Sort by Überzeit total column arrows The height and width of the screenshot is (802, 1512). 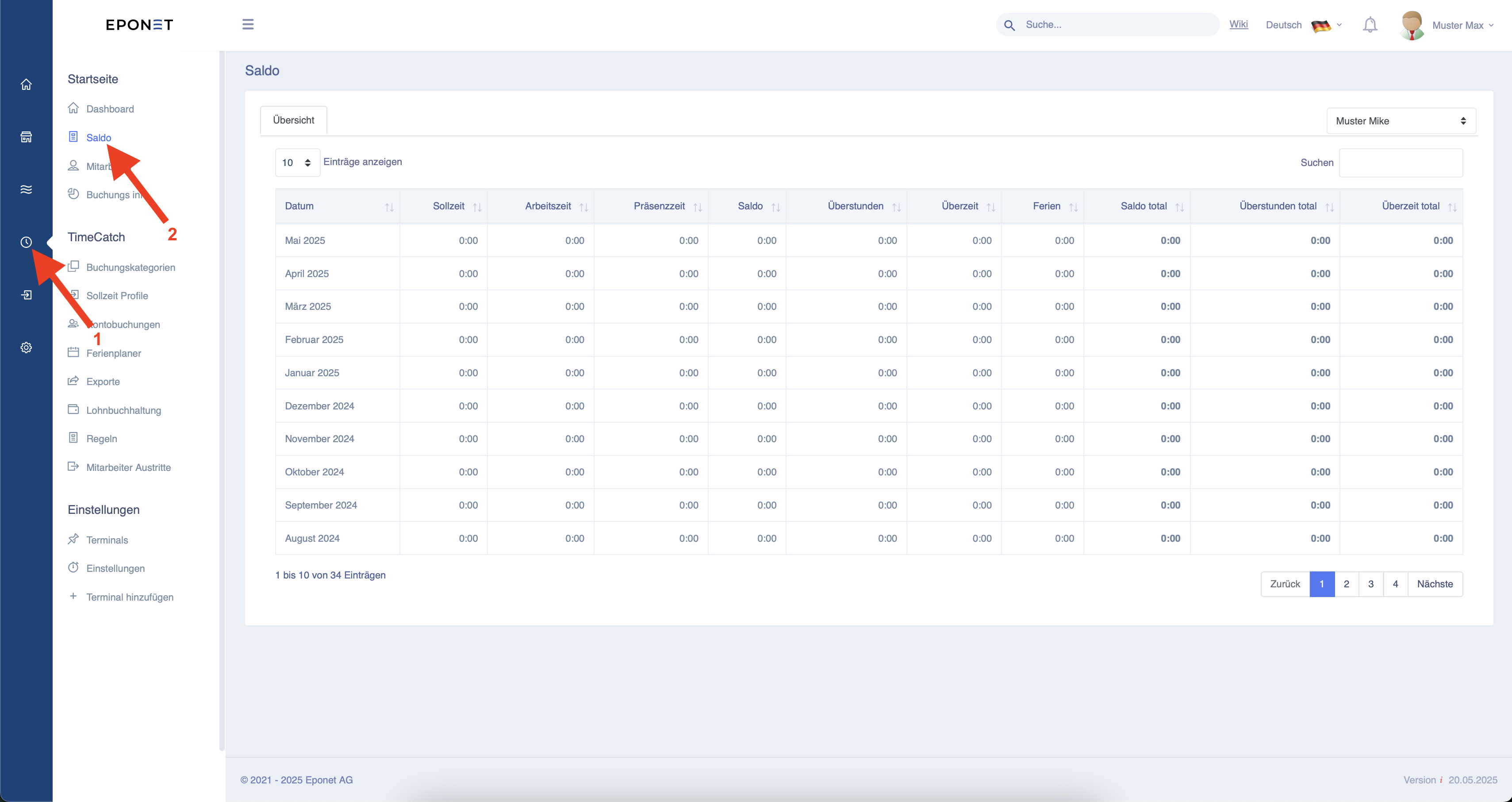1453,207
